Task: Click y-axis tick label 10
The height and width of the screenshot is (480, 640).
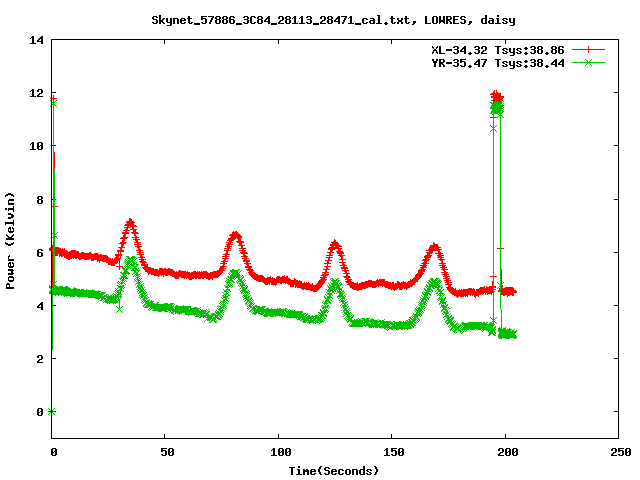Action: pyautogui.click(x=36, y=146)
